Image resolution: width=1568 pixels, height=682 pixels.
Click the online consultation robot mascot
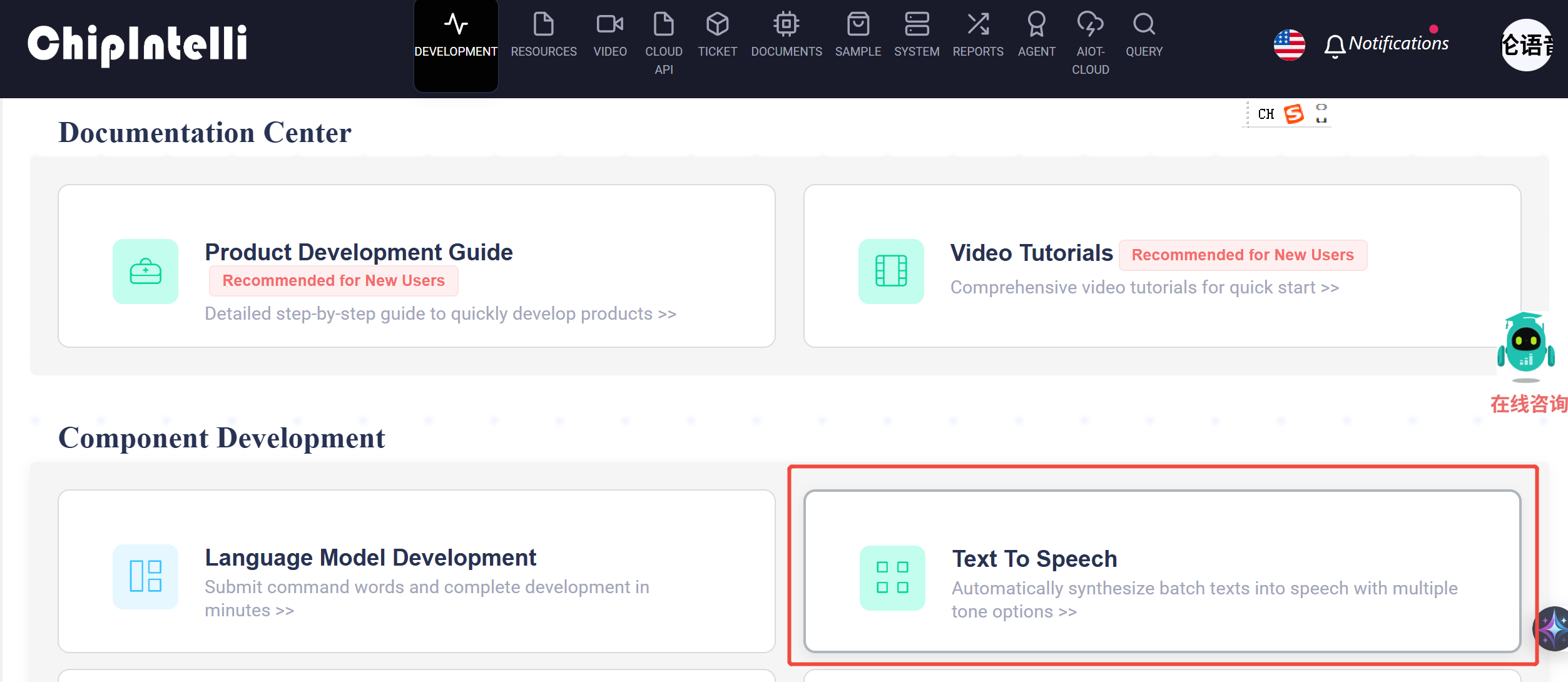pos(1525,347)
